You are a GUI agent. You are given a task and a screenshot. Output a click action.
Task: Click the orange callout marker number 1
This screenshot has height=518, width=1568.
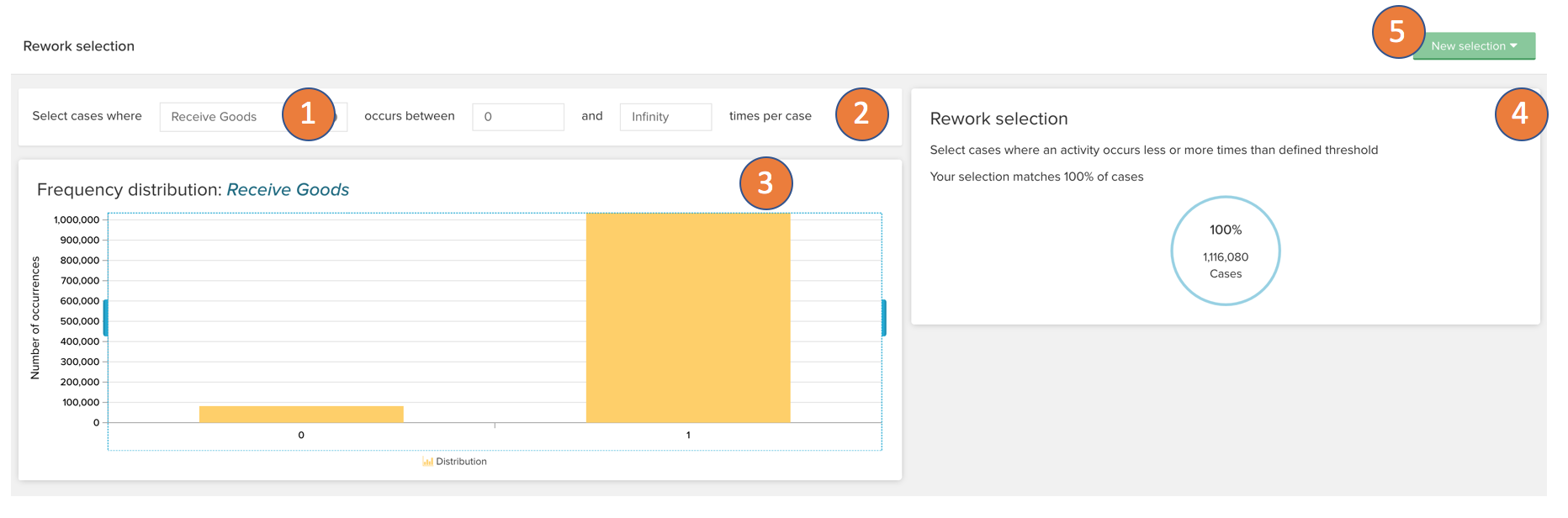308,114
